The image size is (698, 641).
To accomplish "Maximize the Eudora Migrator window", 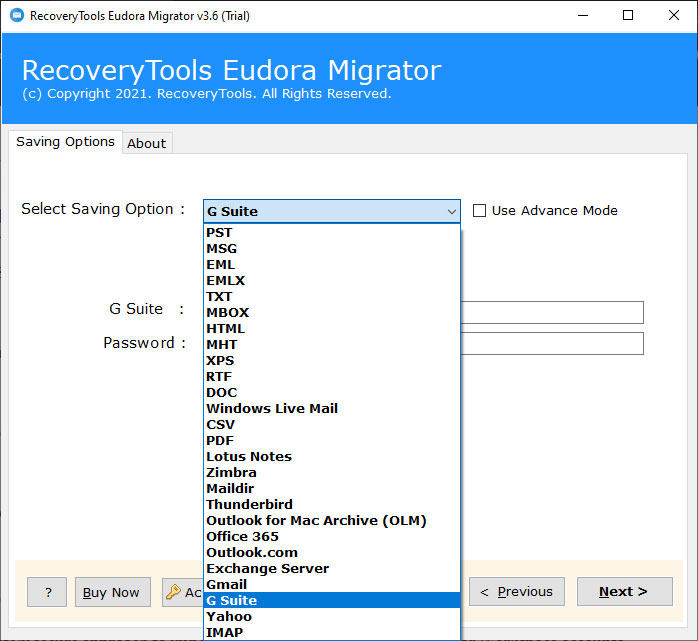I will (x=628, y=16).
